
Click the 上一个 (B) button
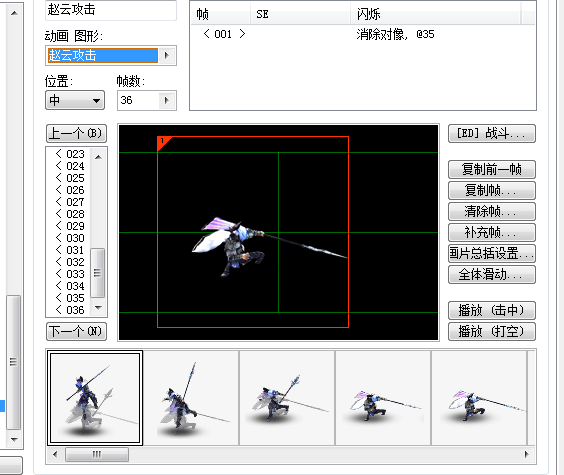(76, 133)
